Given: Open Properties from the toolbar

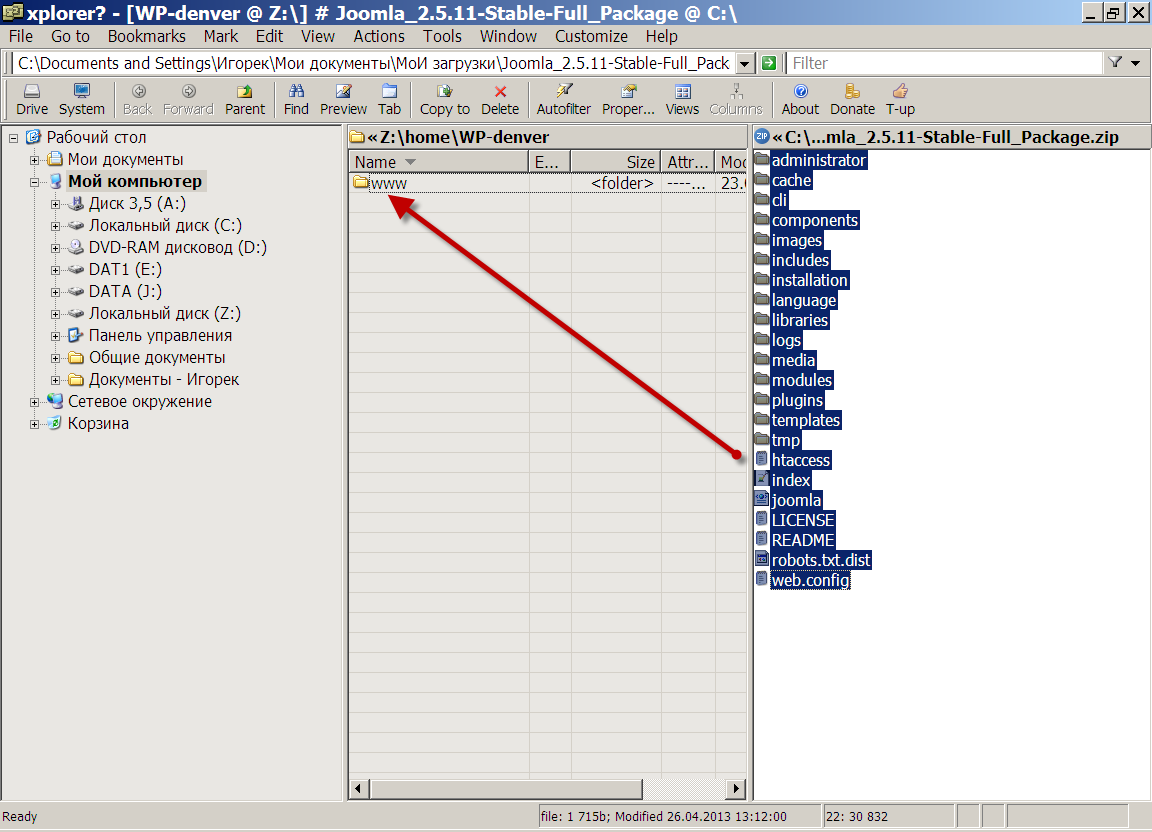Looking at the screenshot, I should [628, 99].
